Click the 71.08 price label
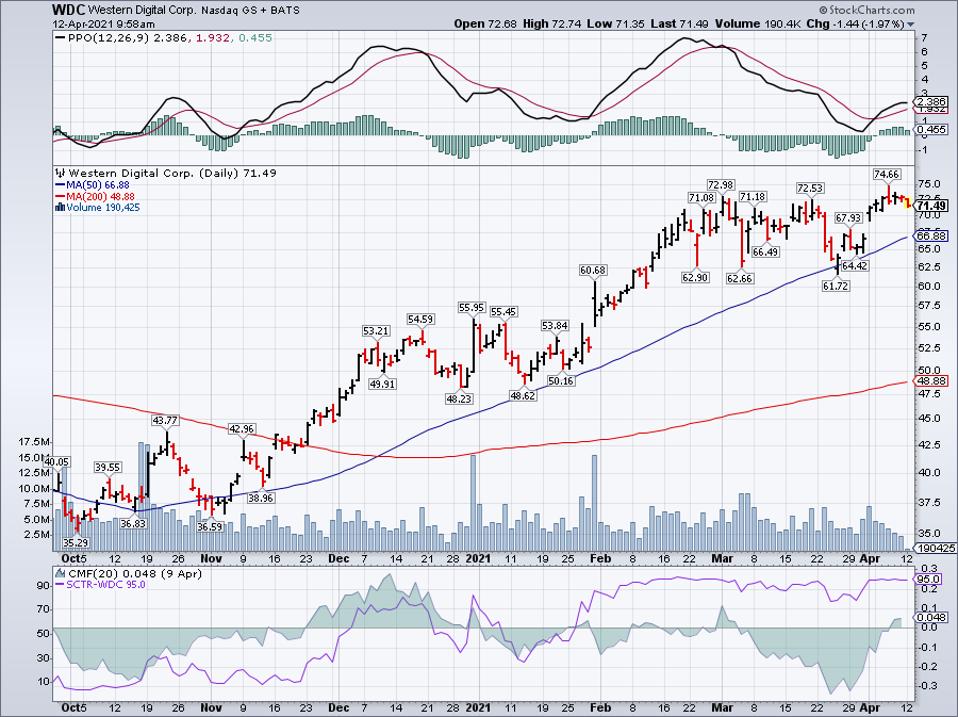The image size is (958, 717). pyautogui.click(x=701, y=197)
